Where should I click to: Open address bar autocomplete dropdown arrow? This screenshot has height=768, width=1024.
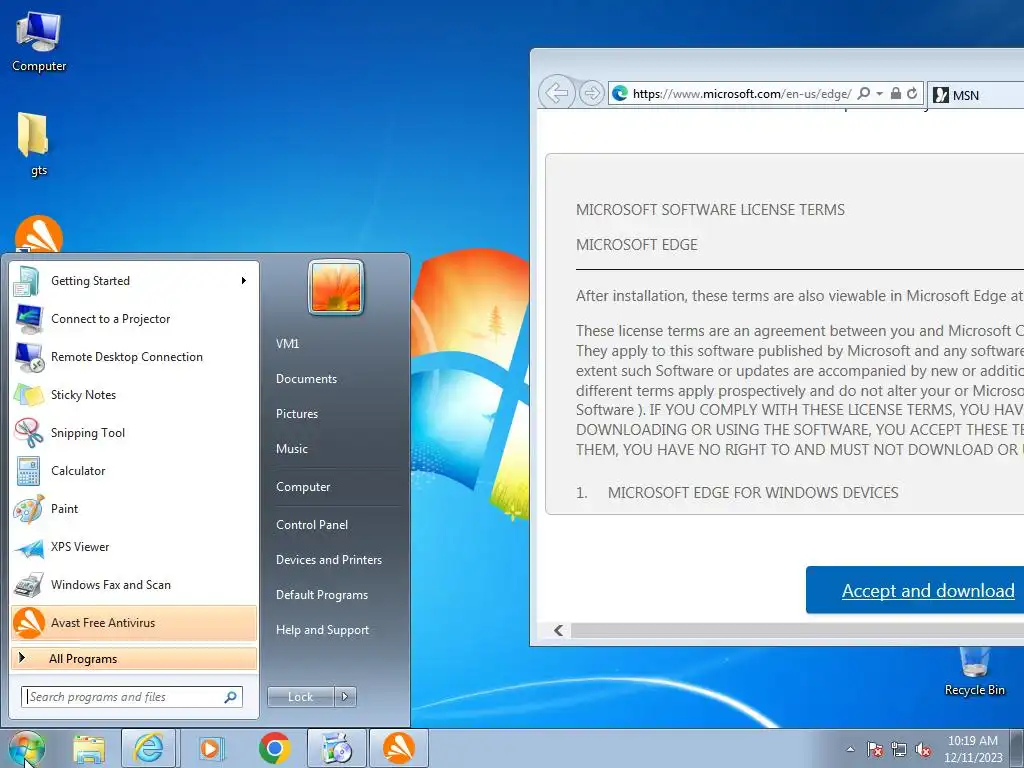pos(879,93)
